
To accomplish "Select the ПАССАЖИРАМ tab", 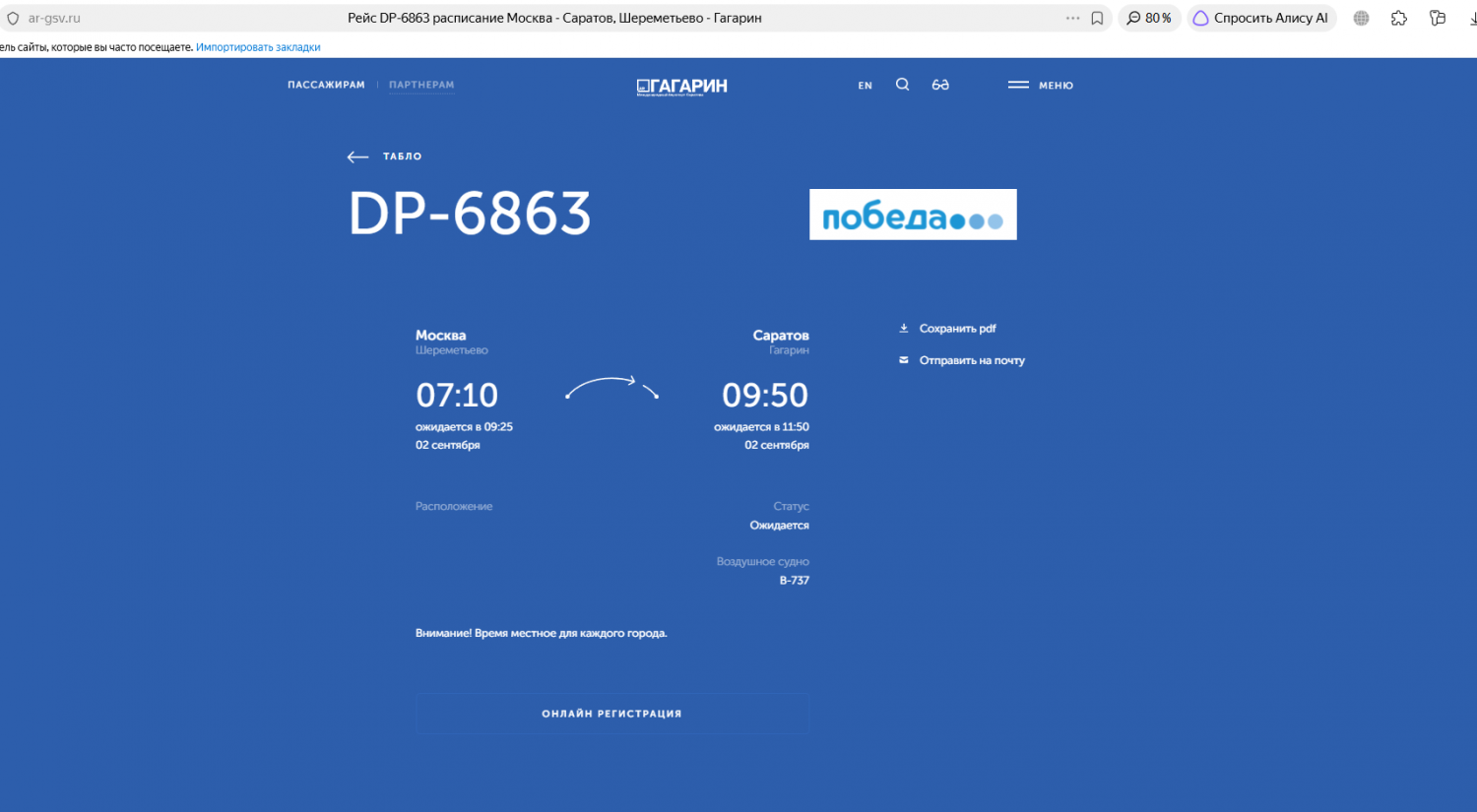I will pyautogui.click(x=326, y=85).
